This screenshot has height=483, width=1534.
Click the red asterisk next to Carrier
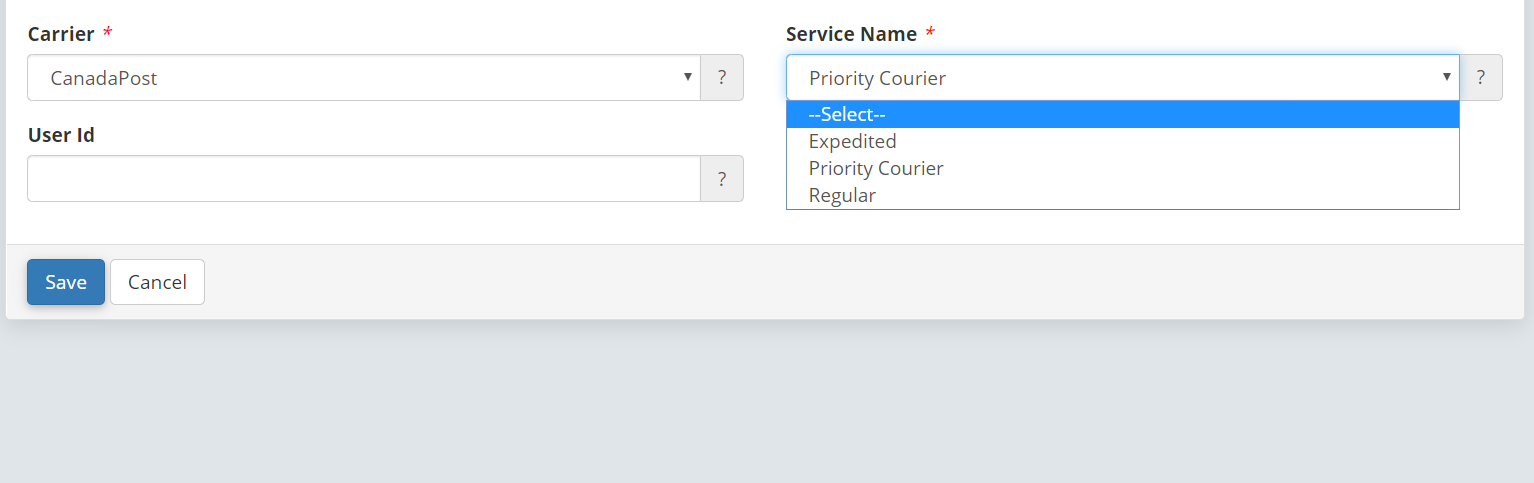tap(108, 32)
